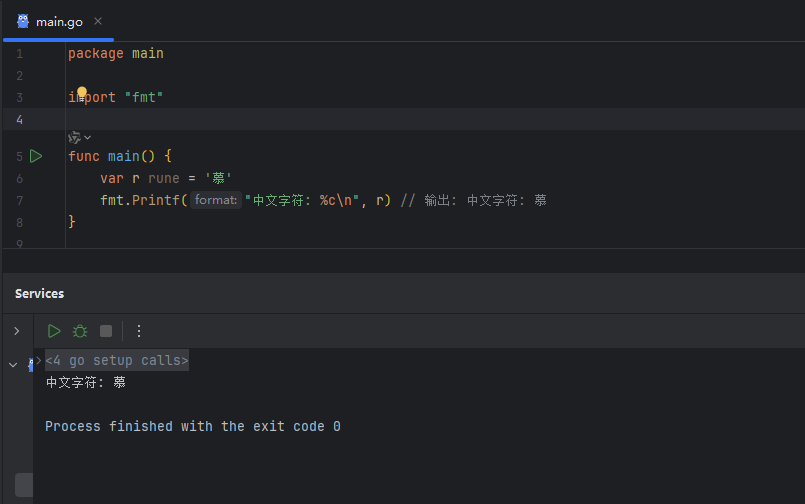The width and height of the screenshot is (805, 504).
Task: Click the AI assistant icon above func main
Action: 74,137
